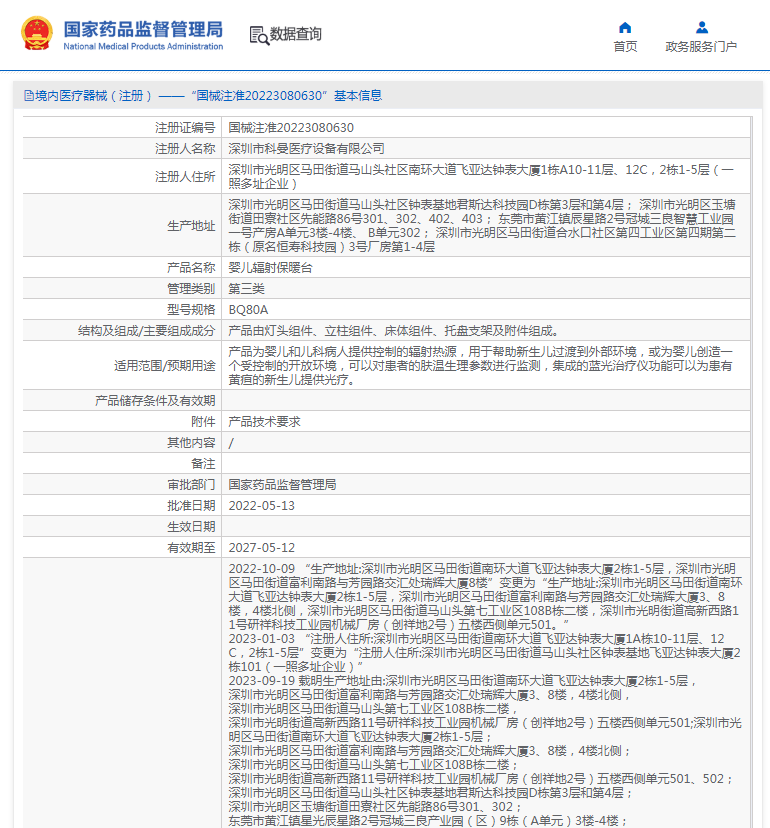
Task: Click the 适用范围/预期用途 label
Action: point(165,365)
